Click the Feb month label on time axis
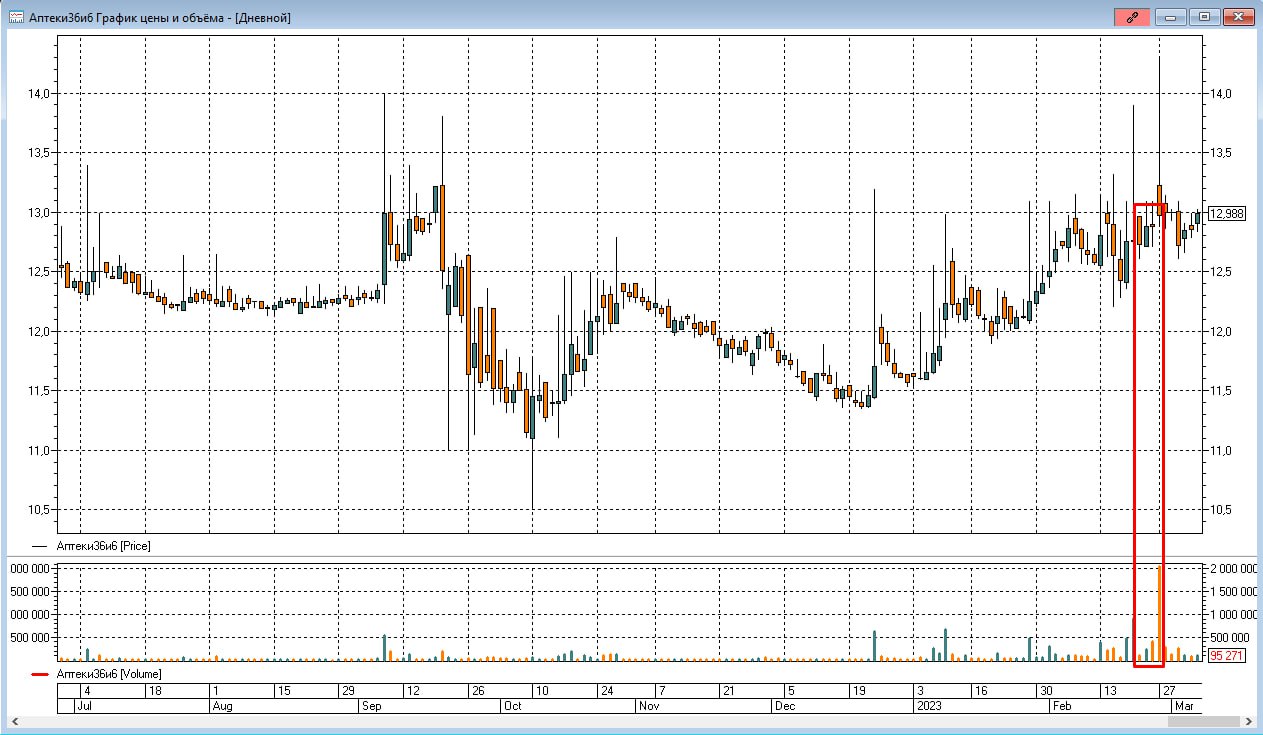Viewport: 1263px width, 735px height. [1060, 705]
